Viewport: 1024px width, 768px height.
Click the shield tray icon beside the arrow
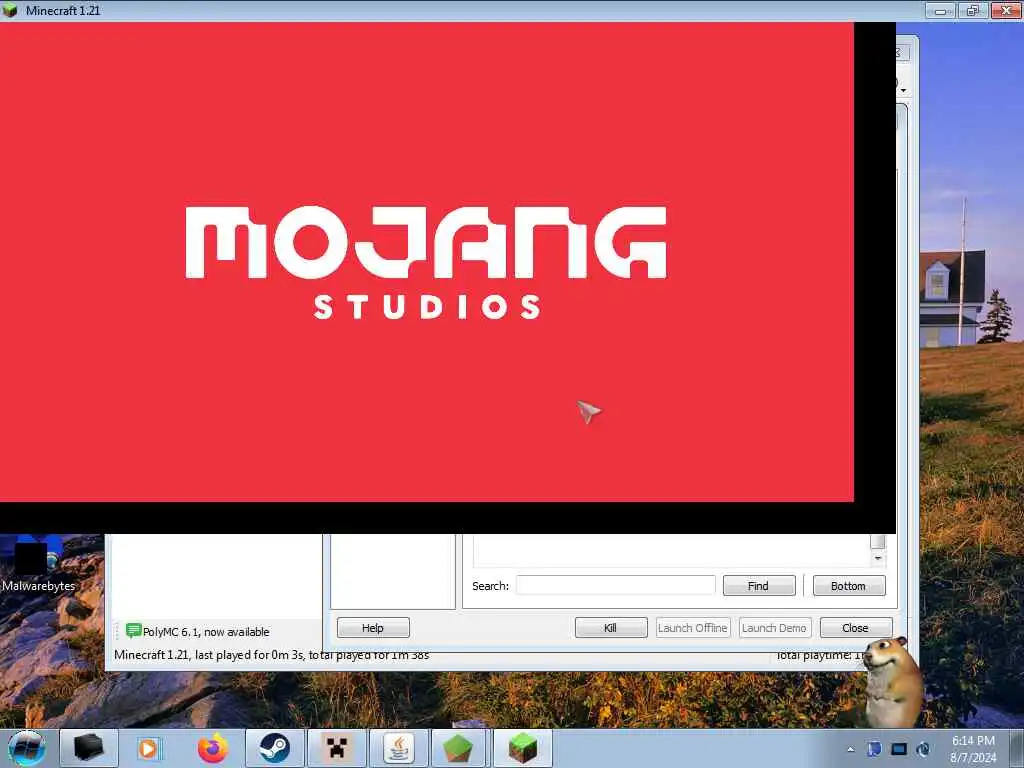pos(874,749)
